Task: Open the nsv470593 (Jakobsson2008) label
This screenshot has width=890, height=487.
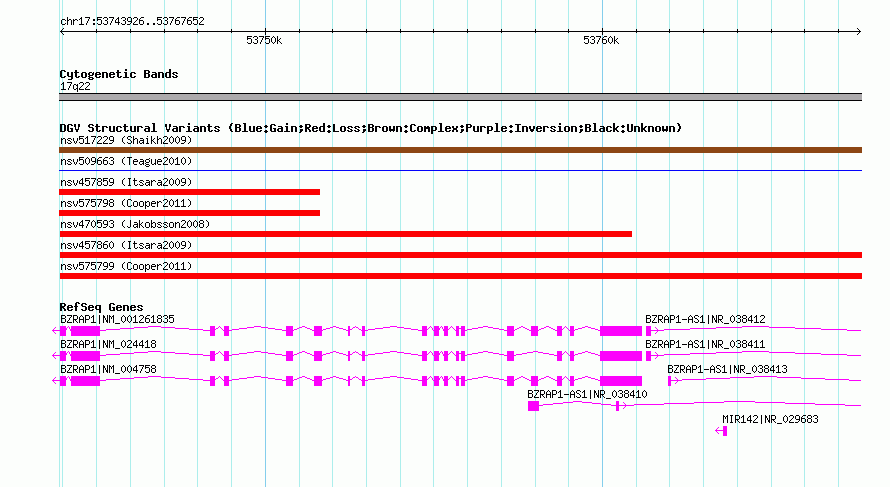Action: coord(135,224)
